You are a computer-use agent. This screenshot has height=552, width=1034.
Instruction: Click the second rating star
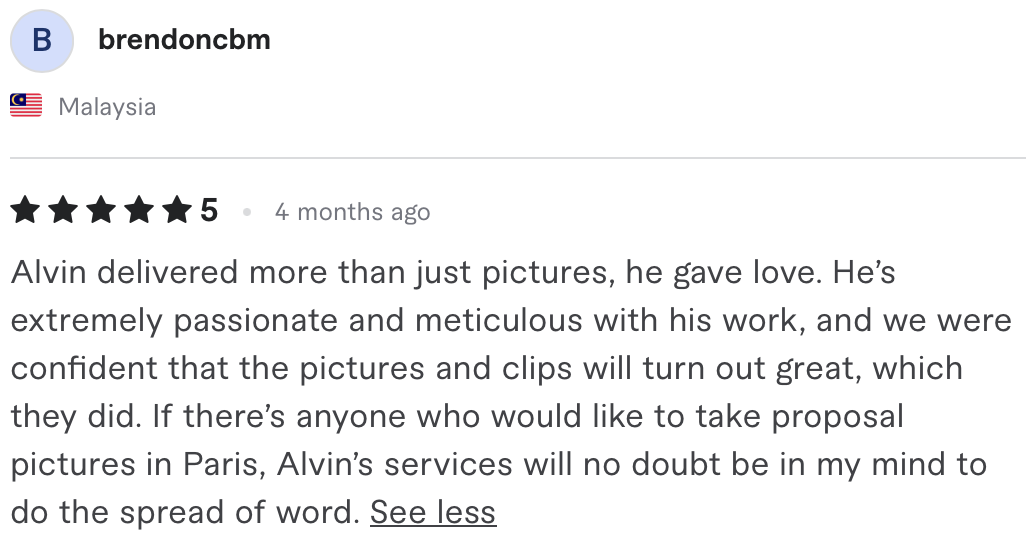[63, 211]
